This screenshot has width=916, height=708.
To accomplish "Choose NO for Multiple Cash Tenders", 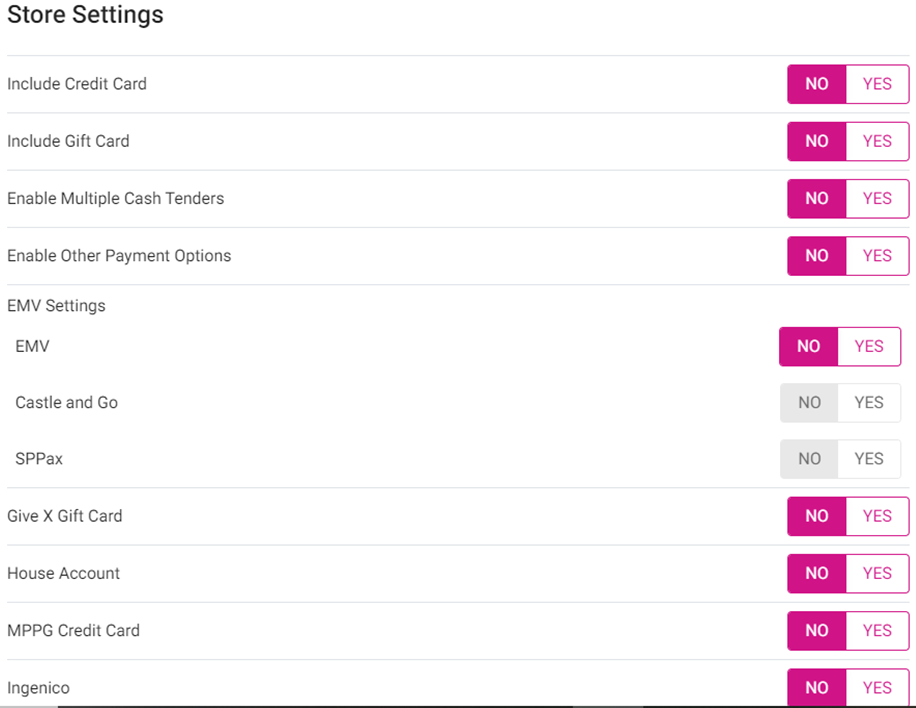I will (x=817, y=198).
